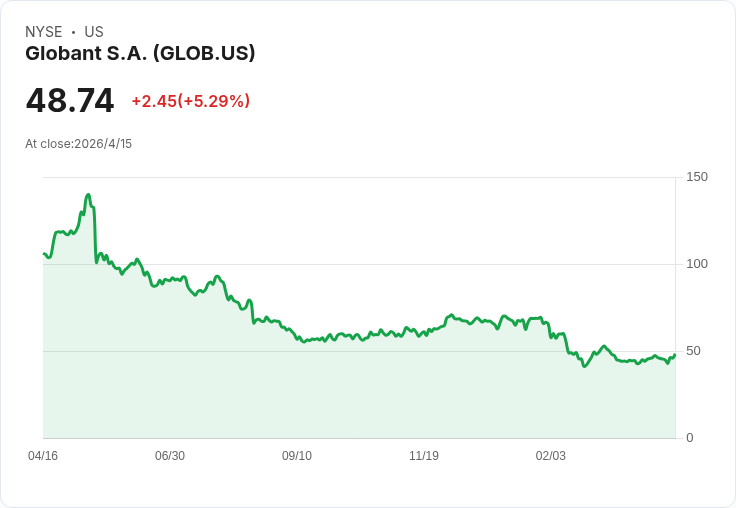Click the lowest dip of the price line
This screenshot has width=736, height=508.
tap(584, 366)
